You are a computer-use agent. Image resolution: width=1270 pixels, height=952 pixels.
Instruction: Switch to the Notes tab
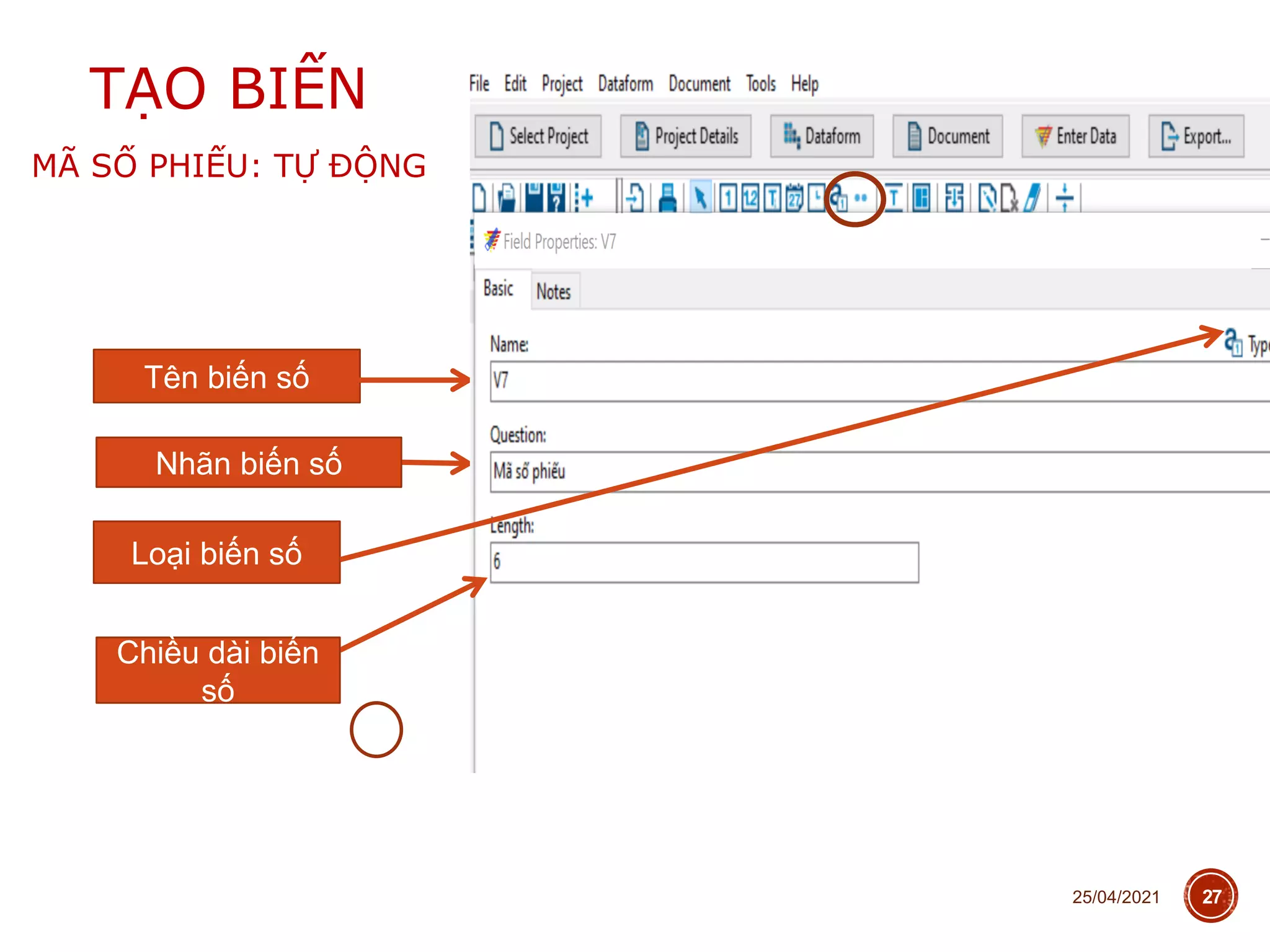click(553, 291)
